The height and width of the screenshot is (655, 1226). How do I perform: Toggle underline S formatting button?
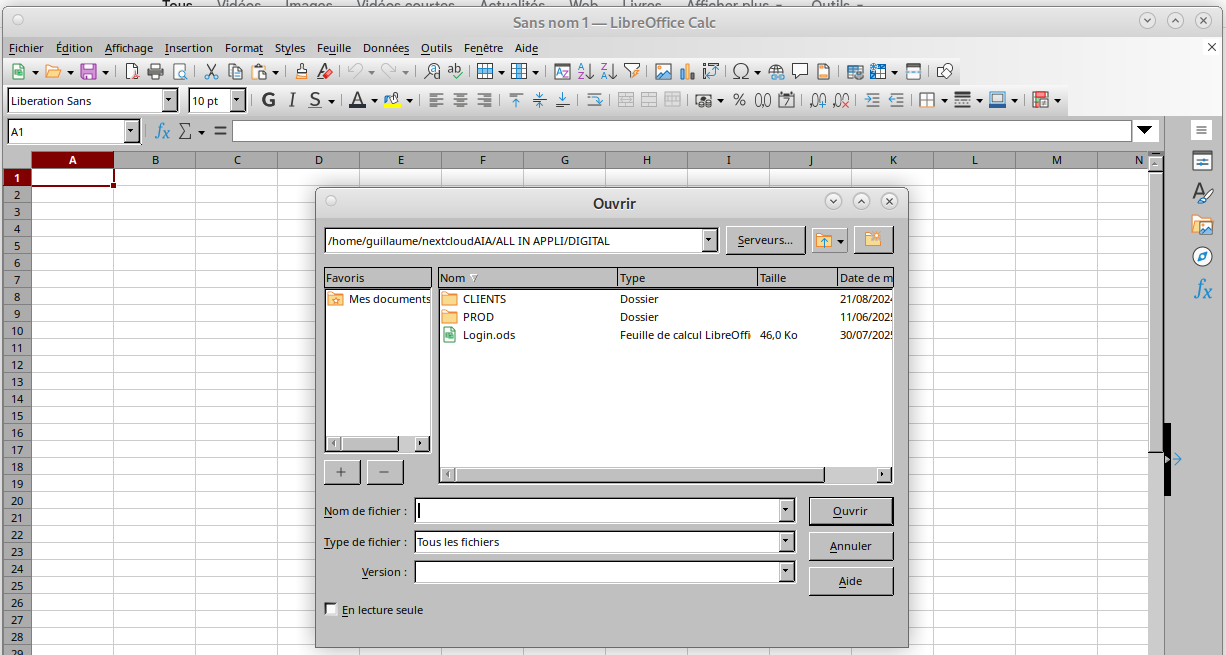(x=315, y=100)
